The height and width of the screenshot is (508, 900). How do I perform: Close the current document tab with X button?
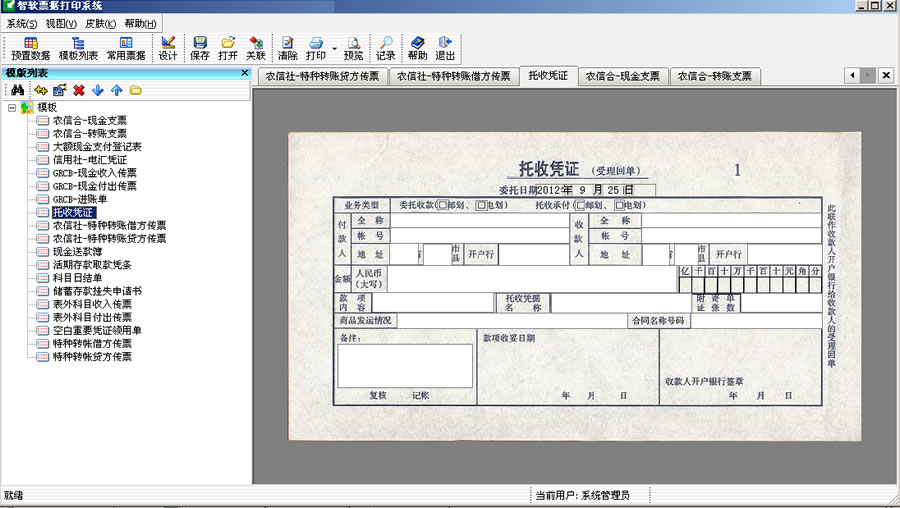[x=886, y=75]
